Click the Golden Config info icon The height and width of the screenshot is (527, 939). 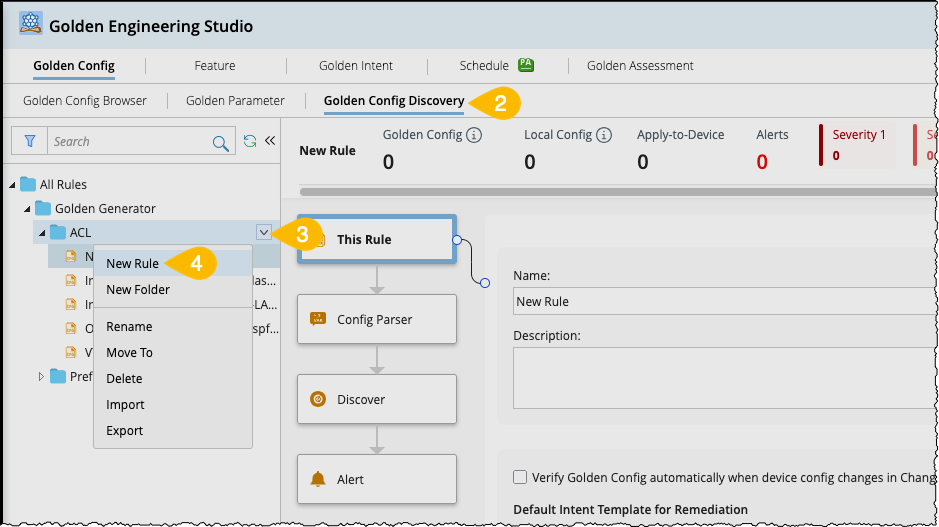(x=475, y=135)
